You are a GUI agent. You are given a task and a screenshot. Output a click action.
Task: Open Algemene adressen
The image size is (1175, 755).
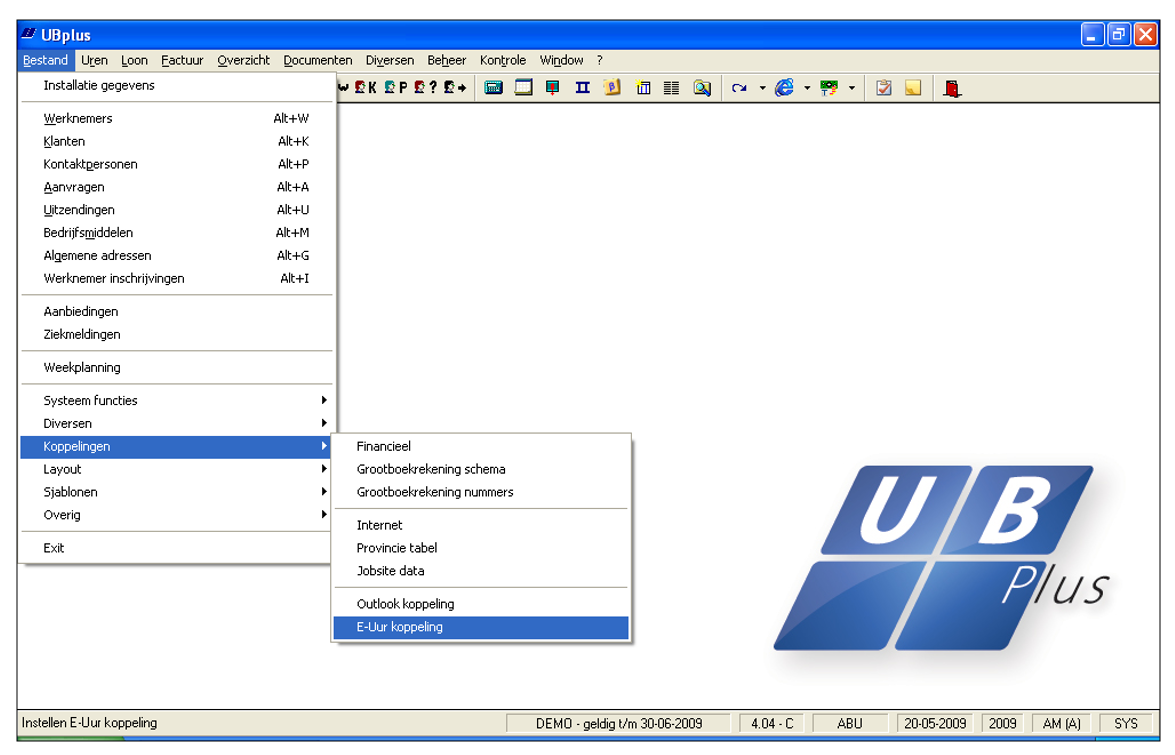click(176, 255)
